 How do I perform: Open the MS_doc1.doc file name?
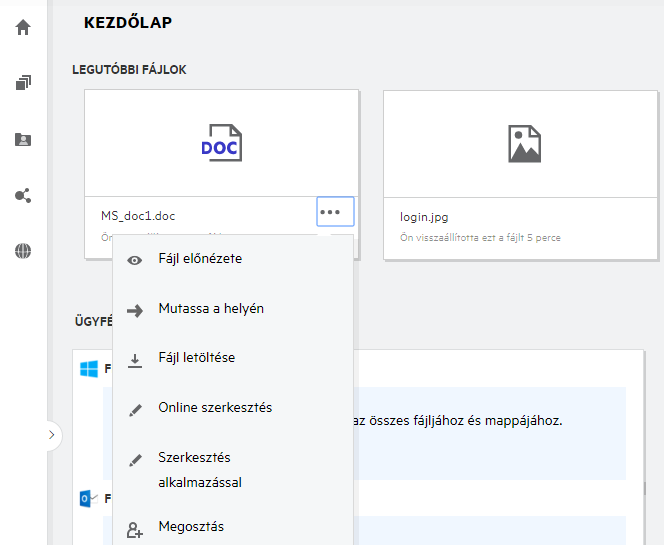(x=138, y=216)
